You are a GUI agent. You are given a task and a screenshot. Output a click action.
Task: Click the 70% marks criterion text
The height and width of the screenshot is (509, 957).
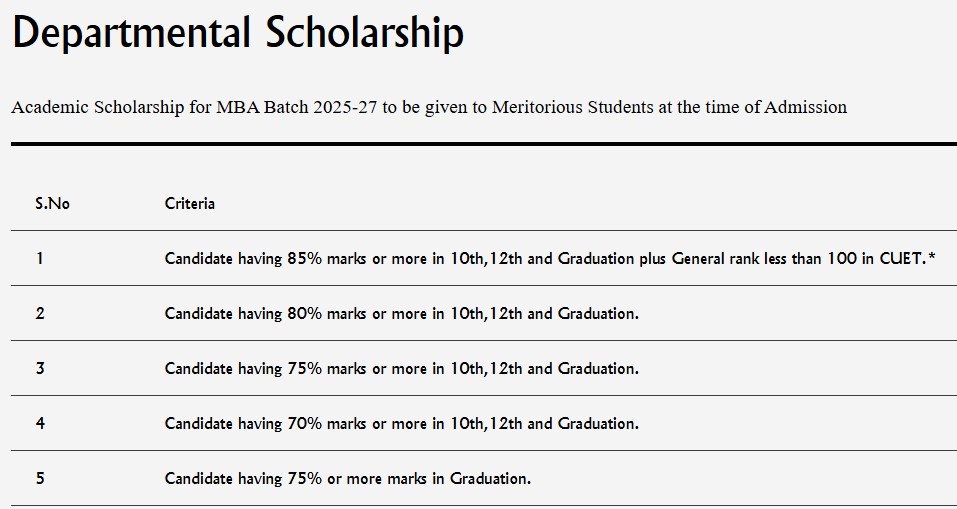[x=401, y=423]
